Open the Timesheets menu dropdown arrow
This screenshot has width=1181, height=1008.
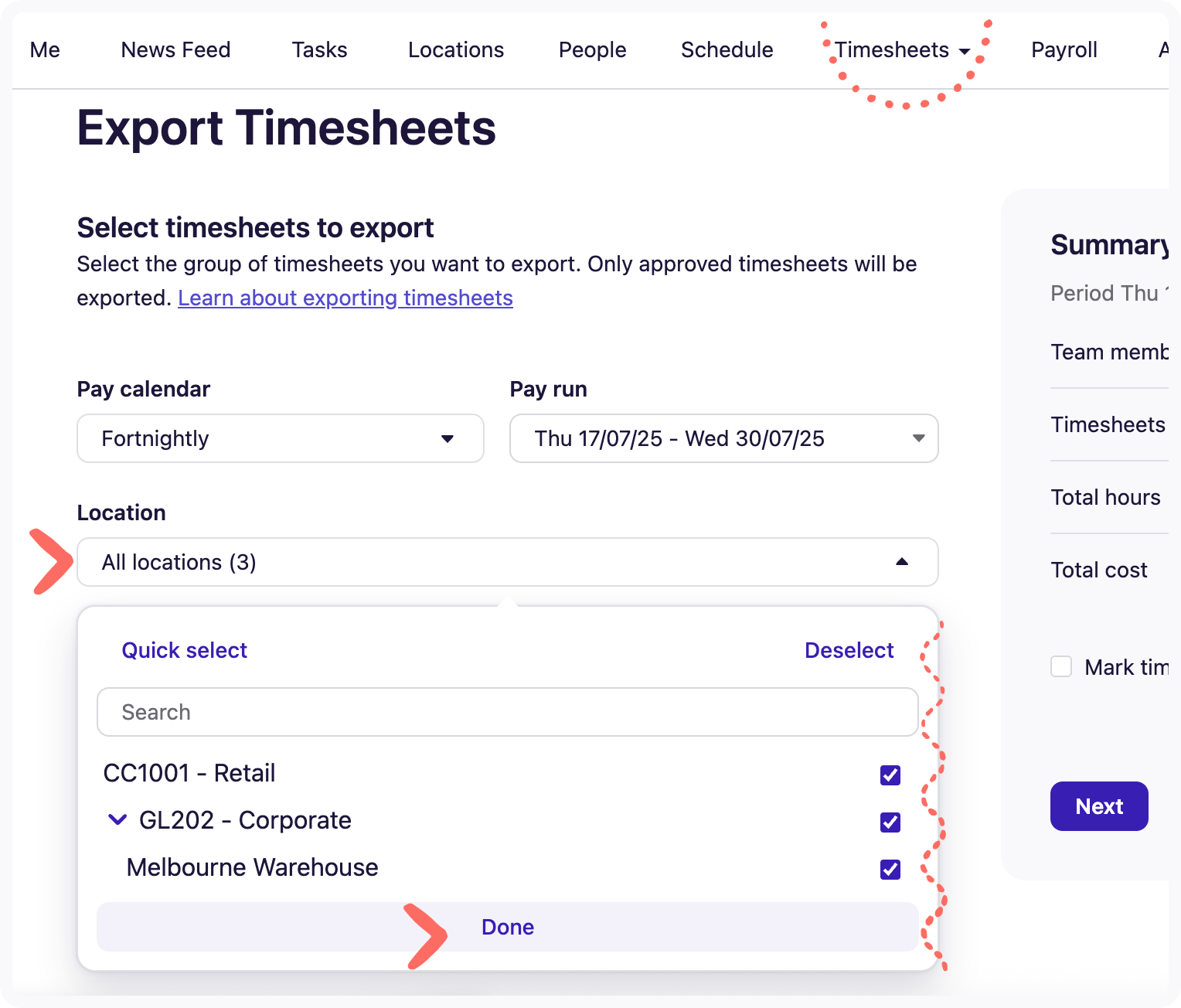click(x=964, y=52)
